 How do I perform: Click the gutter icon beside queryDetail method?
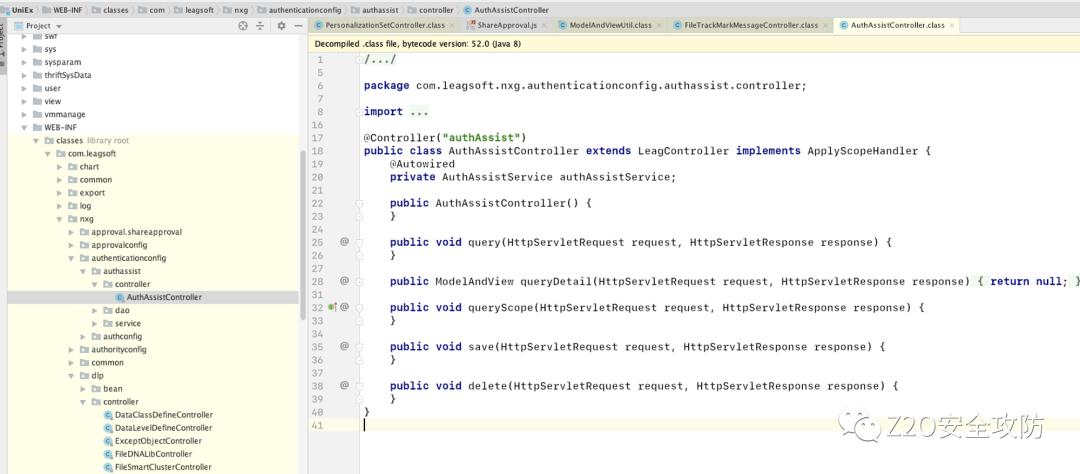(344, 281)
